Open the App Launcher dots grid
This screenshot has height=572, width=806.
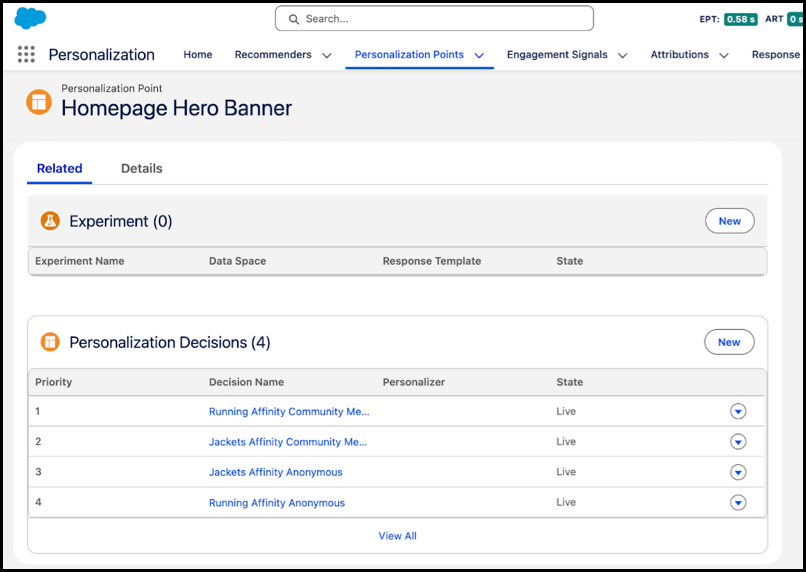[26, 54]
